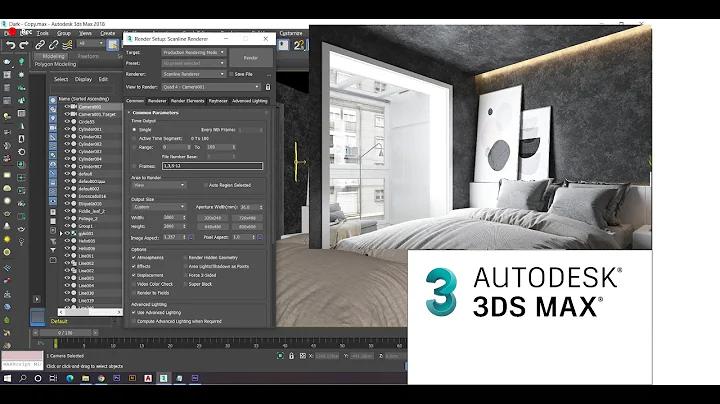Viewport: 720px width, 404px height.
Task: Open the Area to Render View dropdown
Action: [x=158, y=185]
